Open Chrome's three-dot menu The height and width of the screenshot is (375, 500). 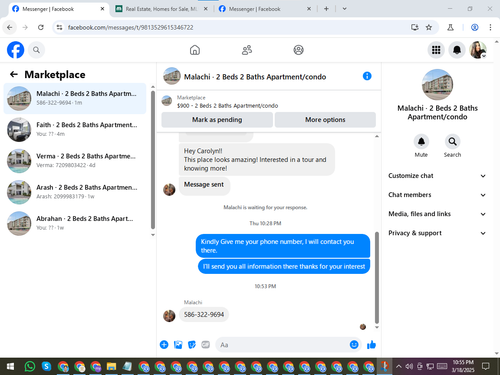pyautogui.click(x=490, y=27)
